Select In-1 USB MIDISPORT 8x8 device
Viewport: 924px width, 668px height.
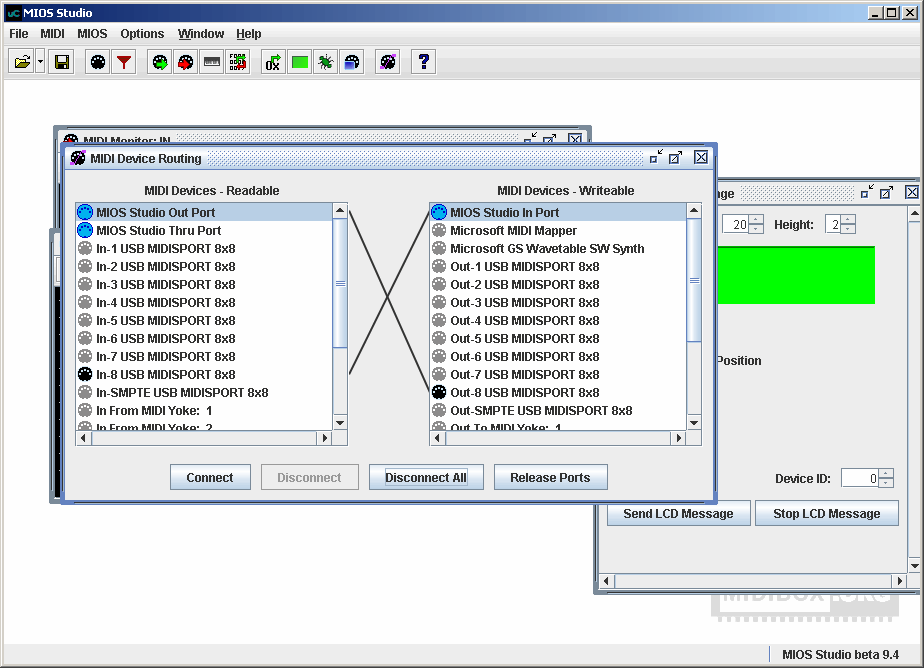[x=204, y=249]
